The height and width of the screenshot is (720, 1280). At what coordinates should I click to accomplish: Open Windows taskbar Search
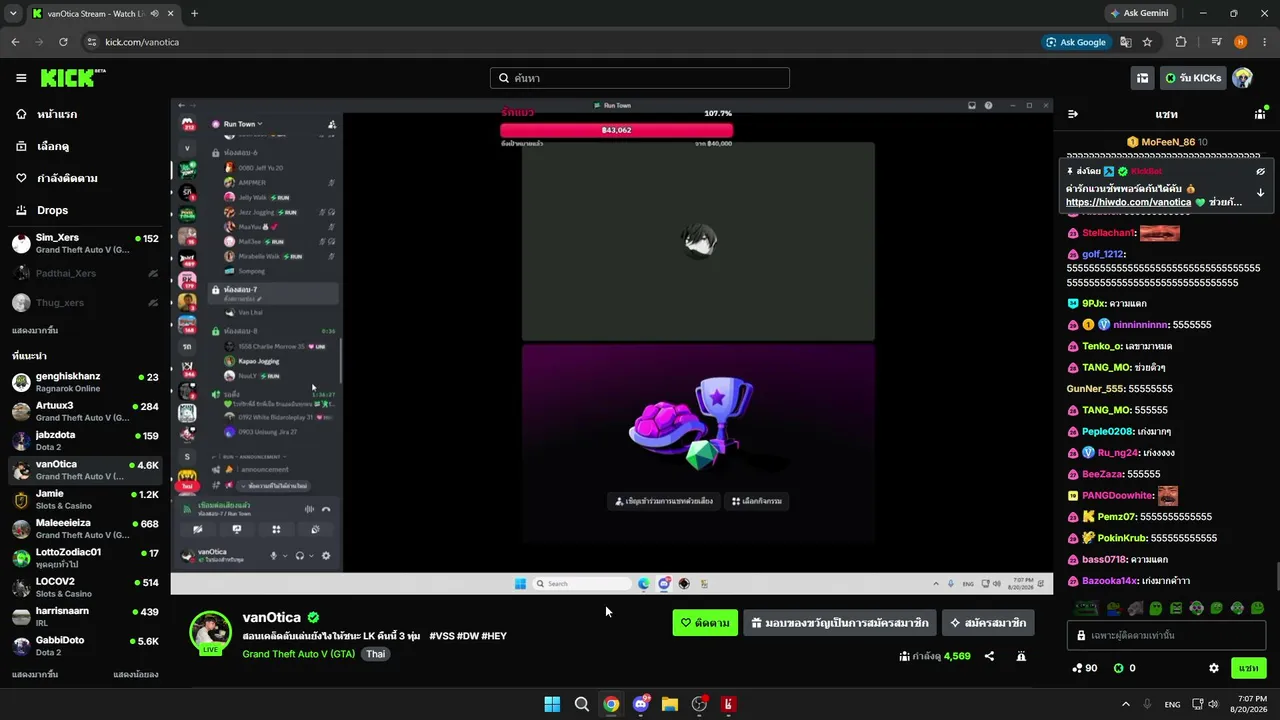[x=581, y=704]
